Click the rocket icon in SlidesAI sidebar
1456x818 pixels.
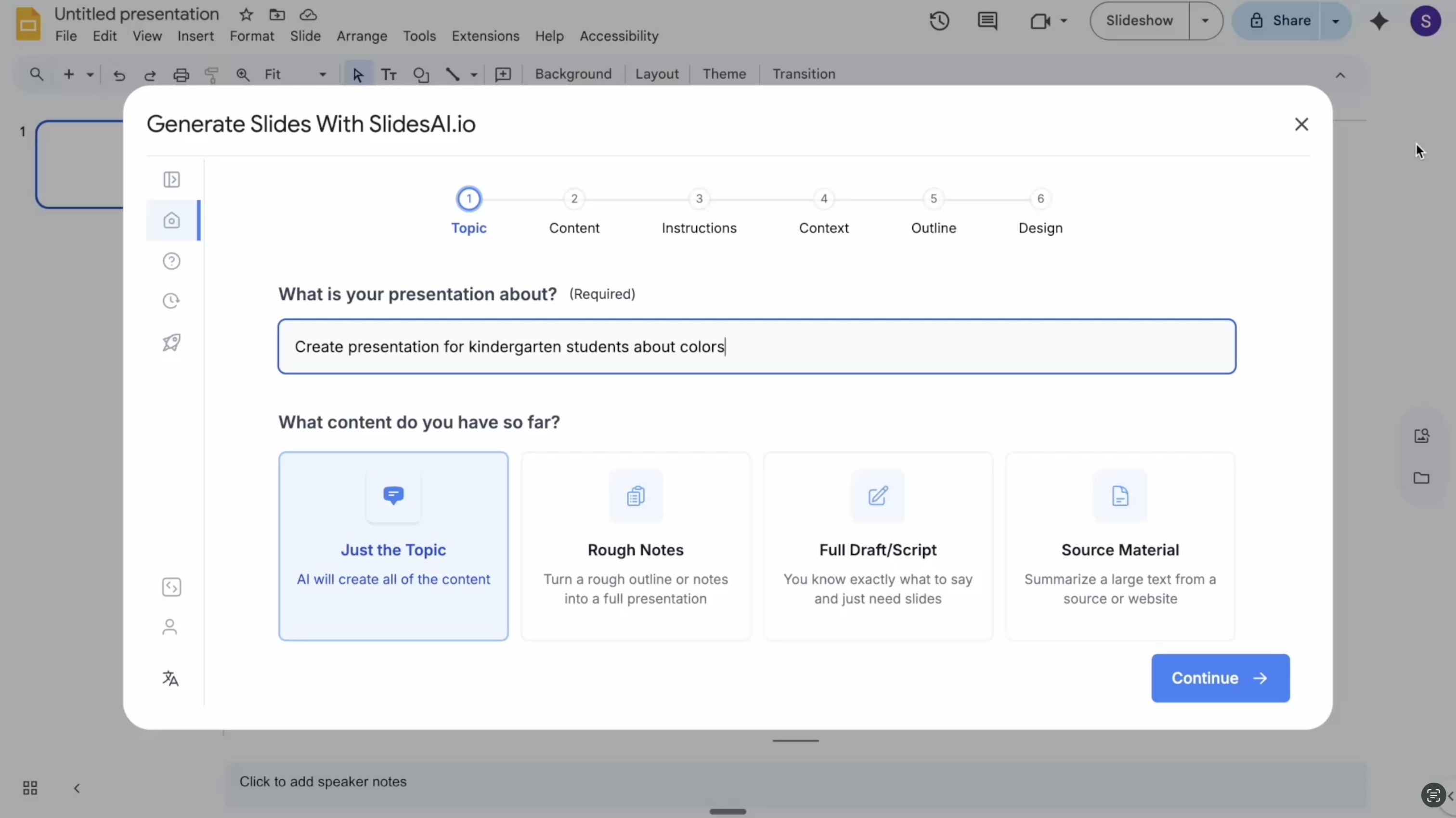point(172,342)
